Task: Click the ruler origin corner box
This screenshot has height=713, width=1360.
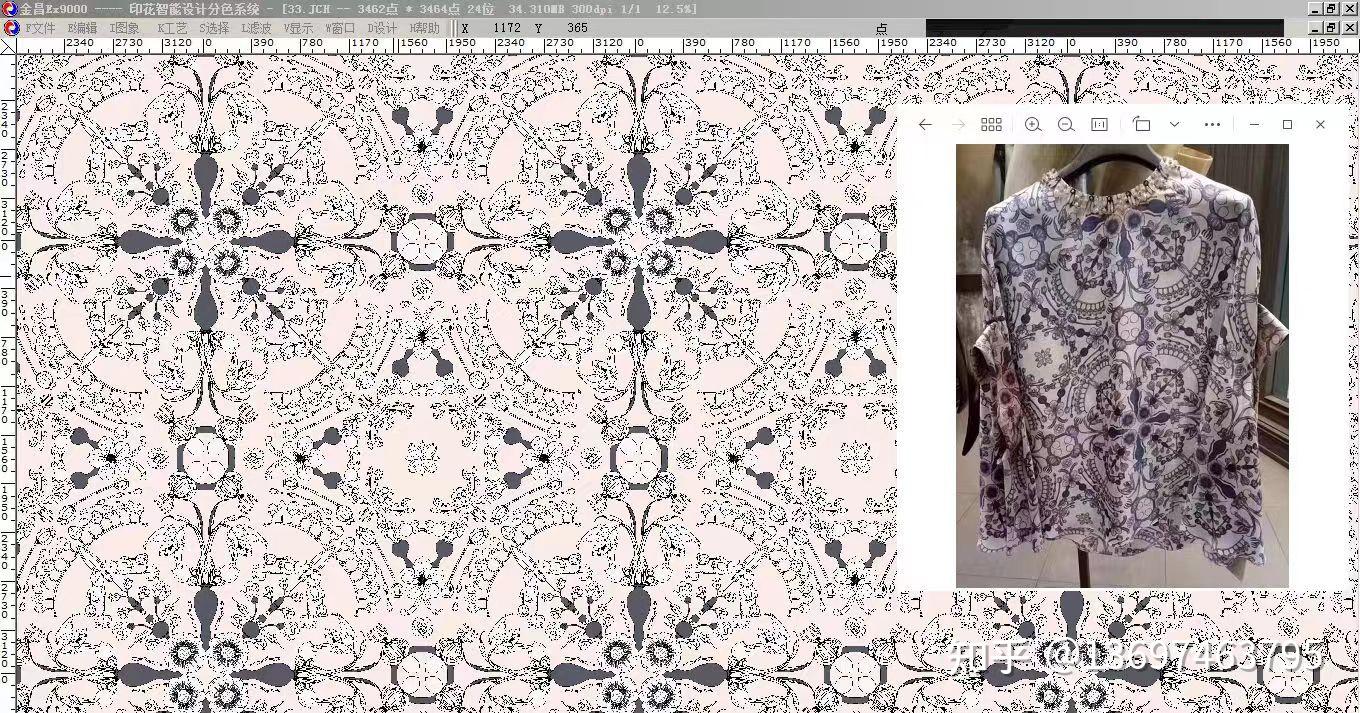Action: [7, 46]
